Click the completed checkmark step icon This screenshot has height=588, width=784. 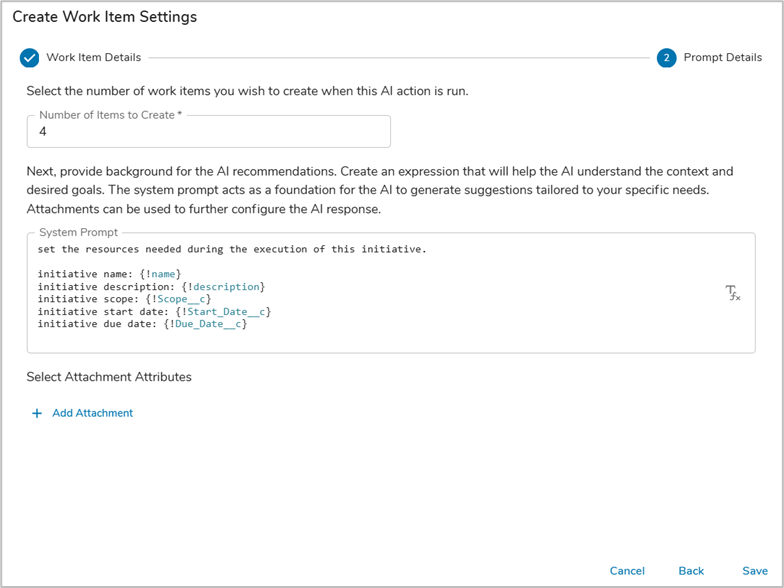coord(29,58)
